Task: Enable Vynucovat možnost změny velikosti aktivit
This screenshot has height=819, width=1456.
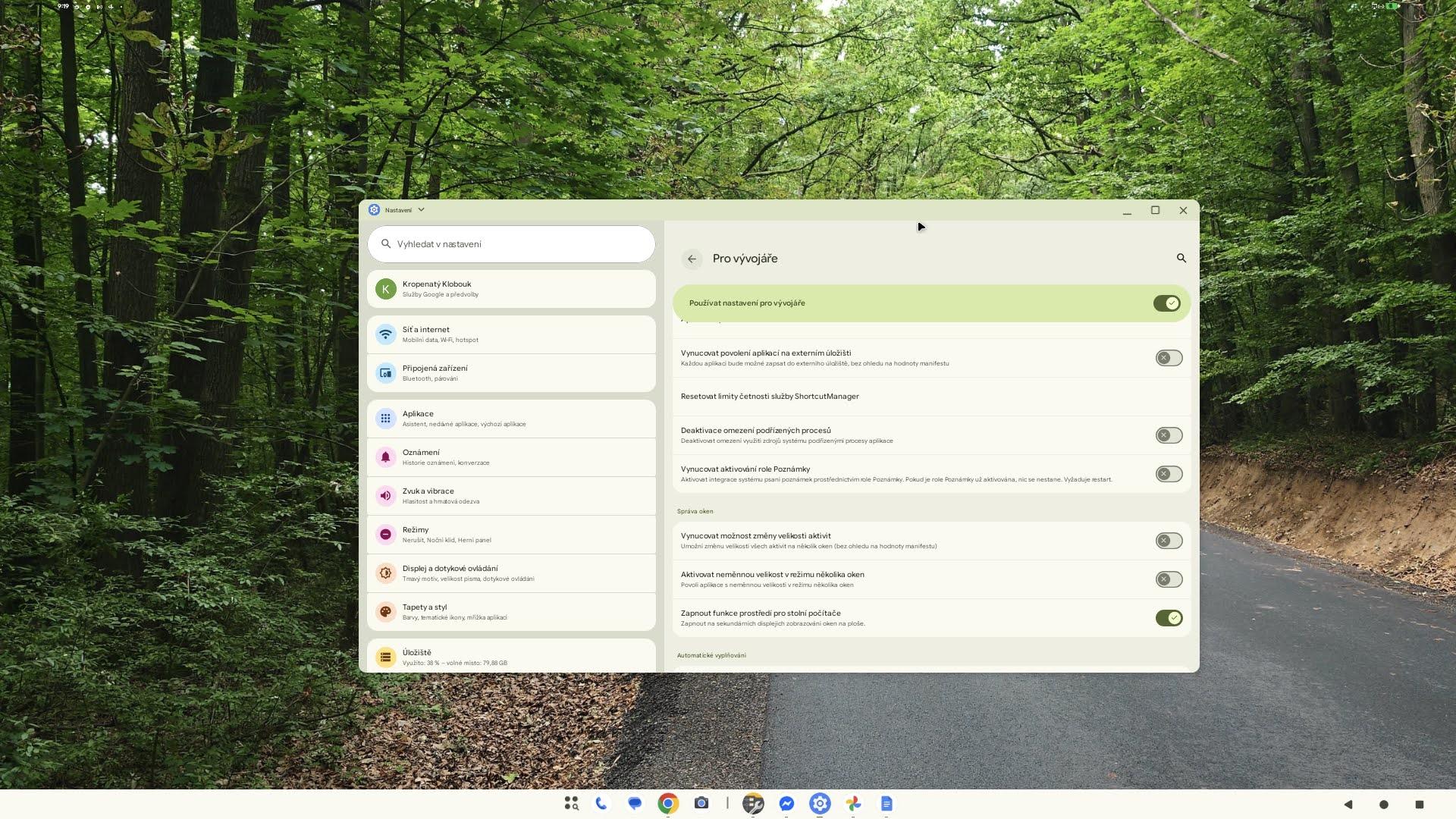Action: click(1169, 541)
